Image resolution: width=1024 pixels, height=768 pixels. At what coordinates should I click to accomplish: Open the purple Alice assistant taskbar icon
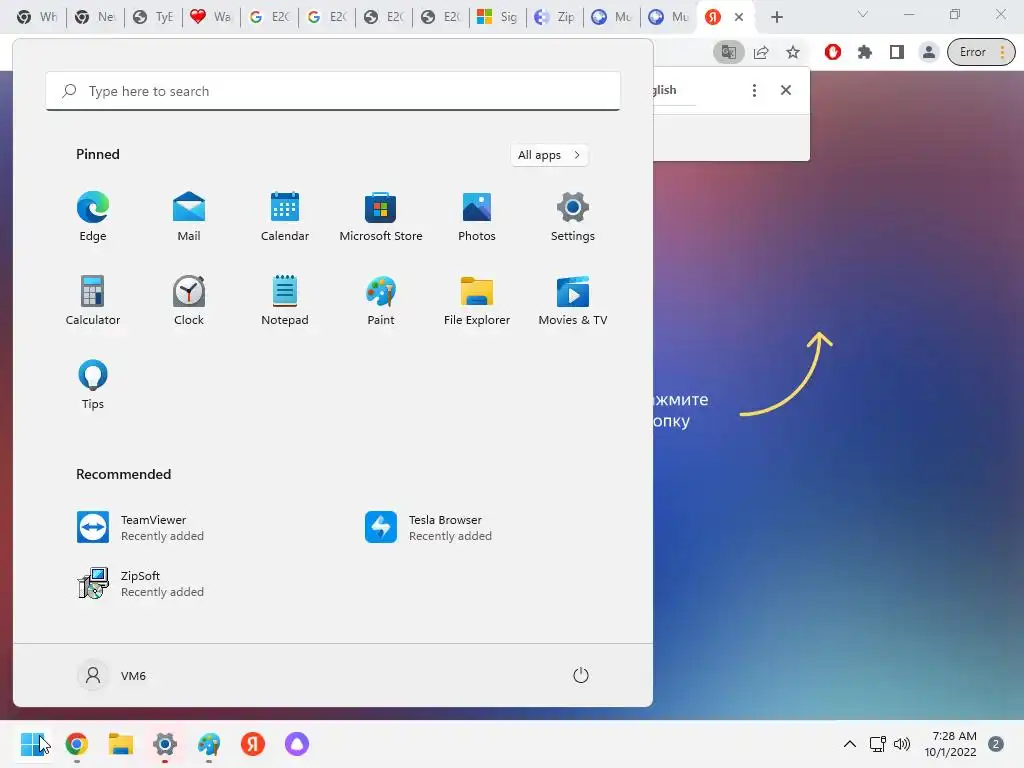click(x=296, y=744)
